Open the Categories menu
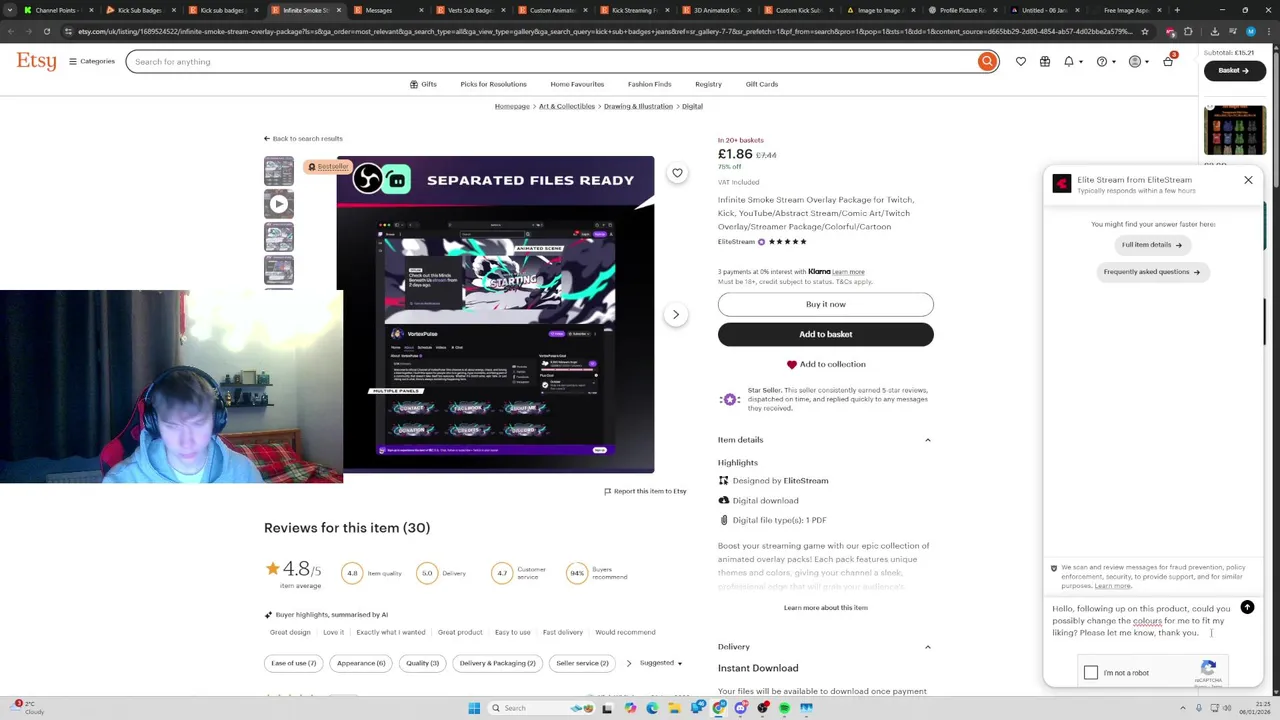 click(x=91, y=62)
